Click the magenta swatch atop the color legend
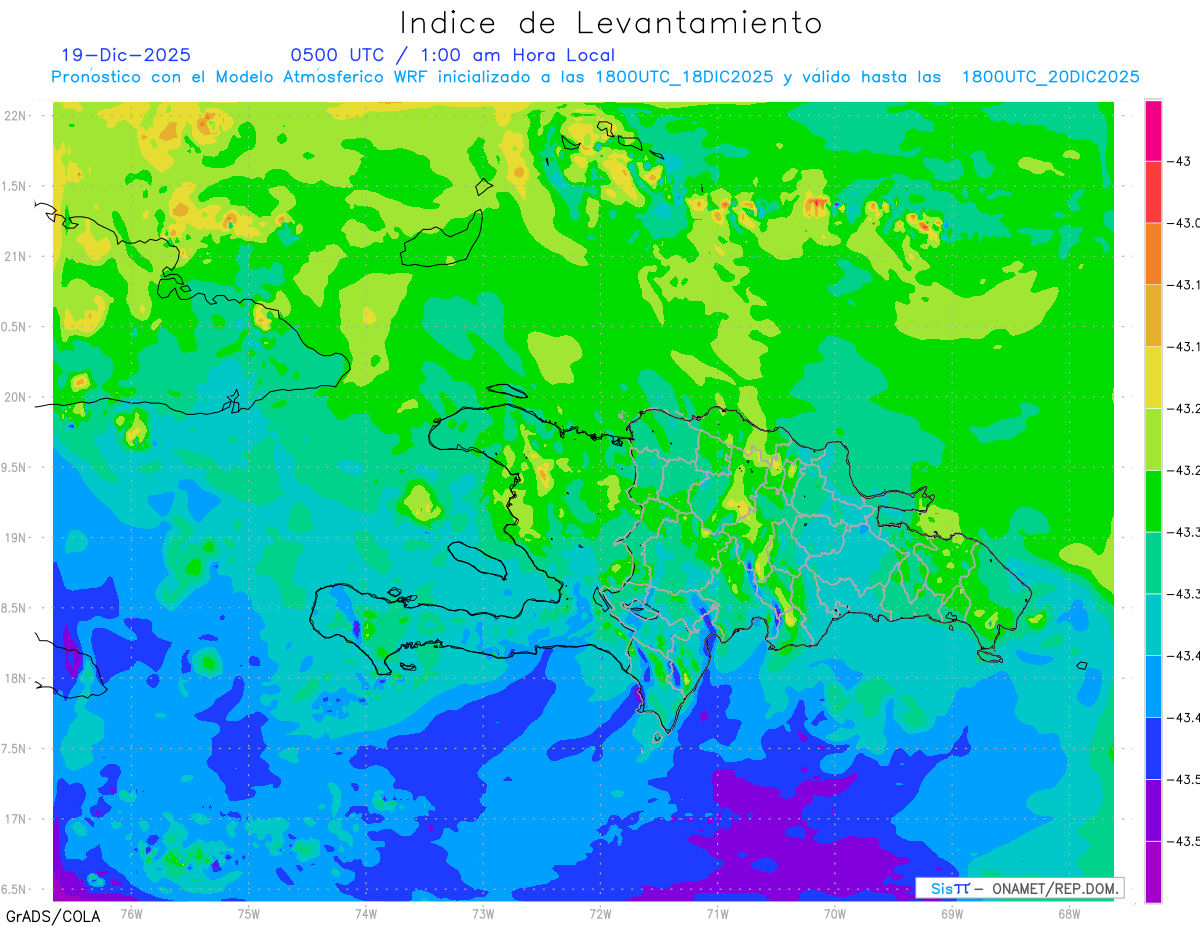The width and height of the screenshot is (1200, 927). coord(1153,130)
